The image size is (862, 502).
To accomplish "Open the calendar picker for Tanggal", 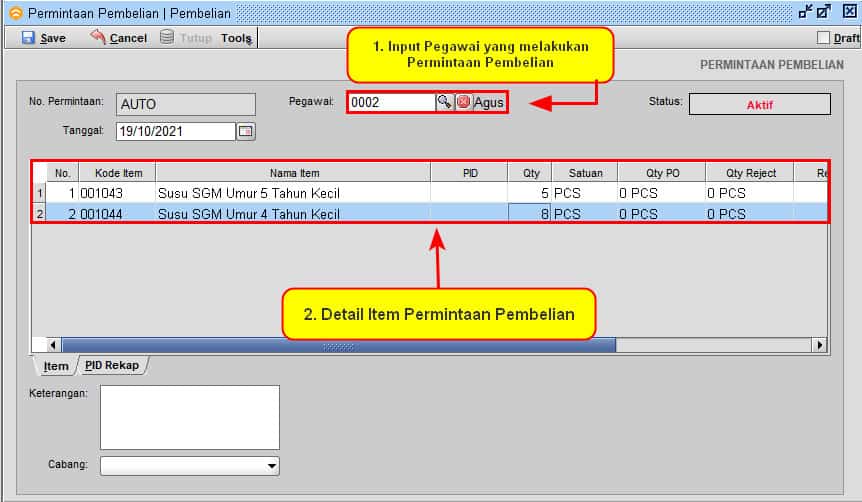I will coord(245,131).
